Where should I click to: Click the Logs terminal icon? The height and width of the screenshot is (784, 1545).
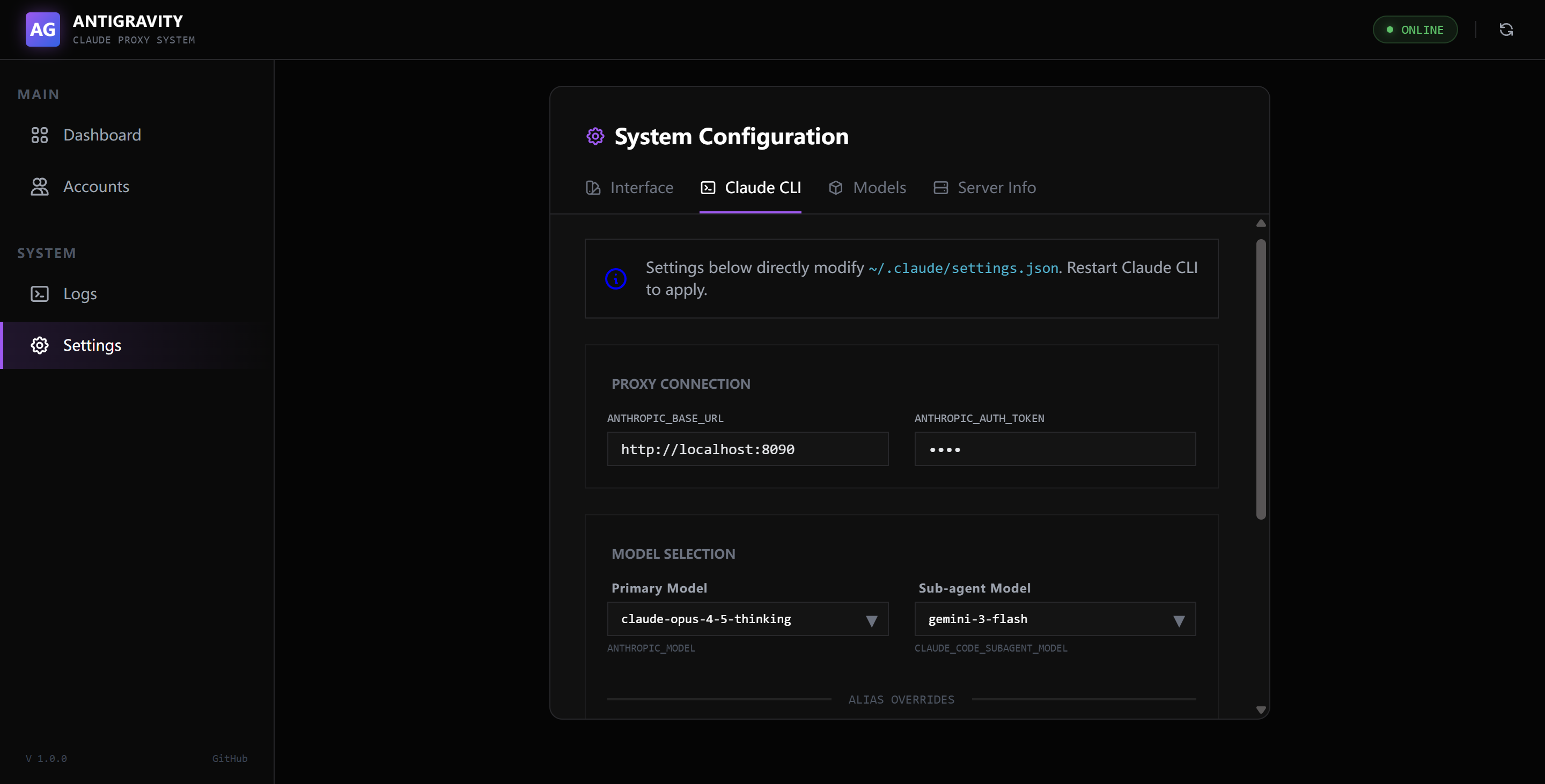pos(40,294)
